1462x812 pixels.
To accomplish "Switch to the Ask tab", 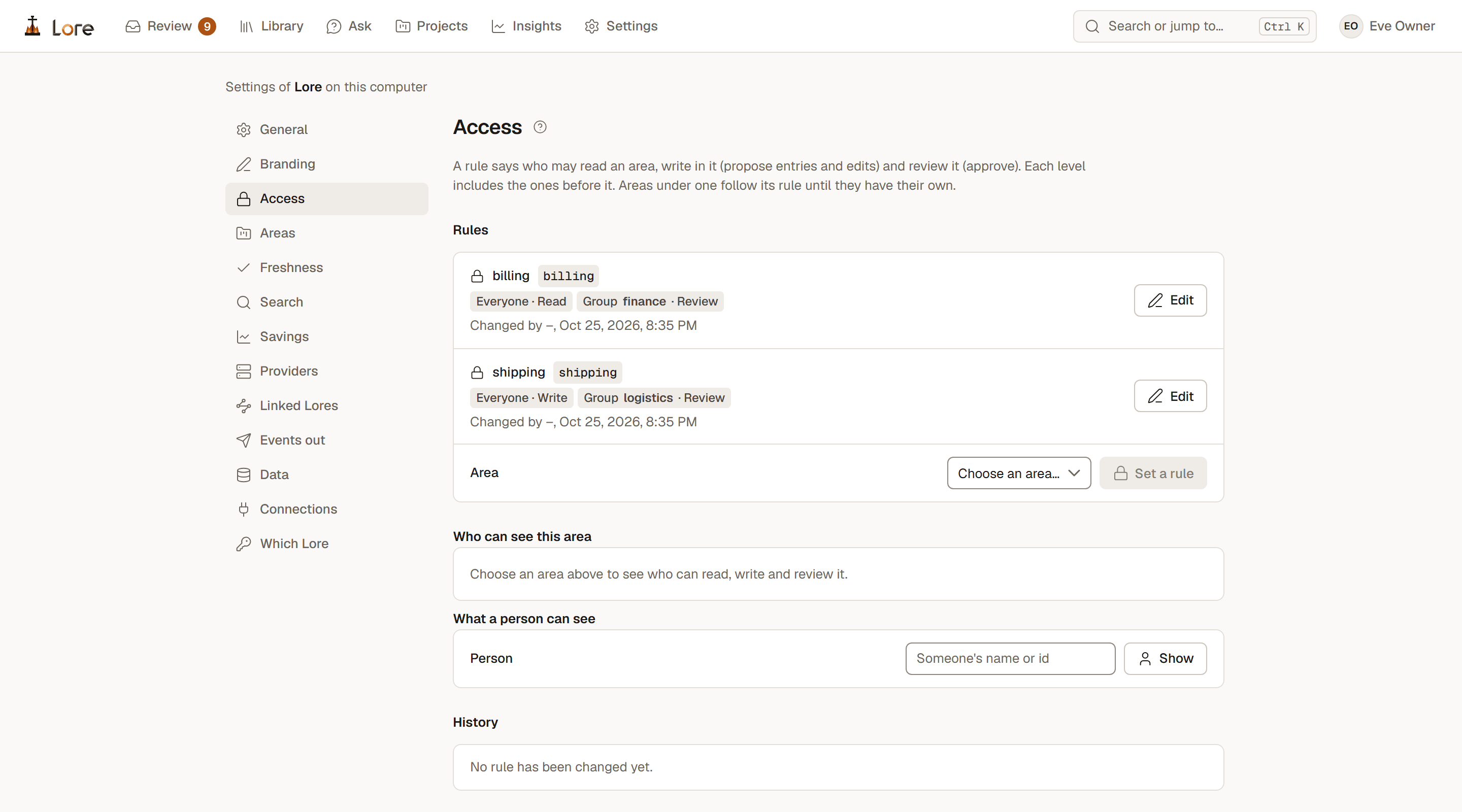I will [349, 26].
